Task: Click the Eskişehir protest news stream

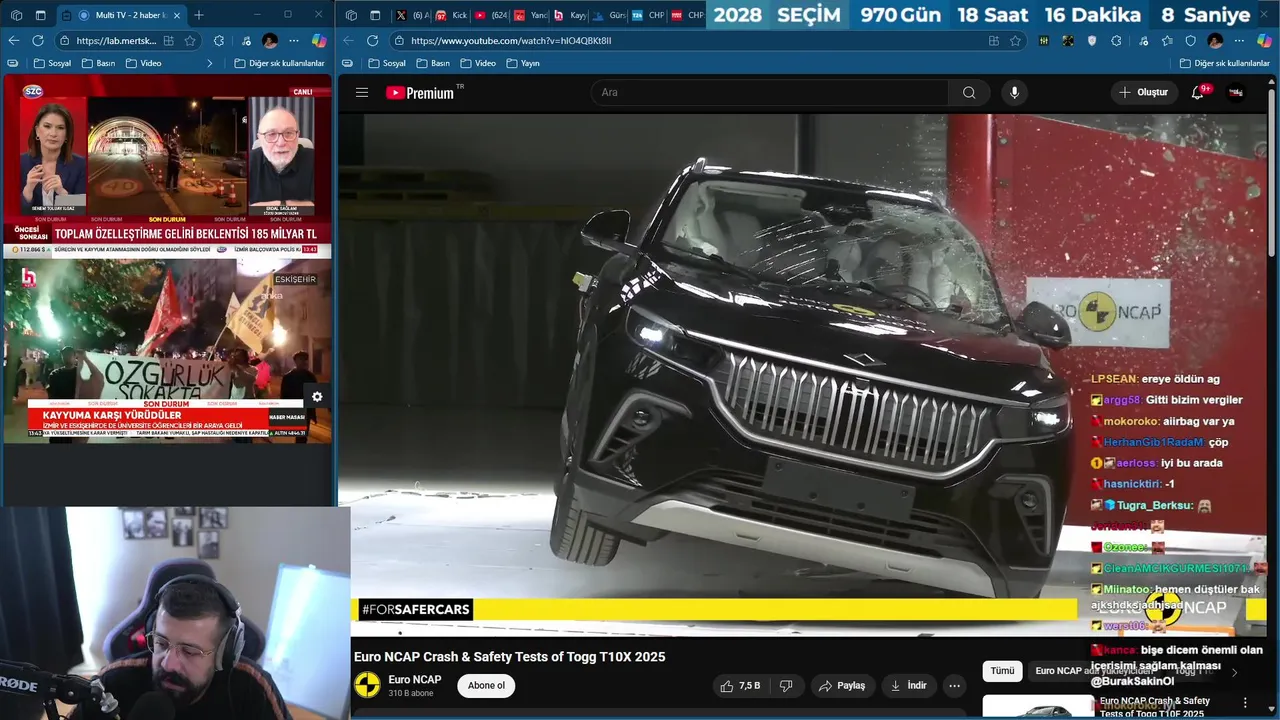Action: tap(167, 350)
